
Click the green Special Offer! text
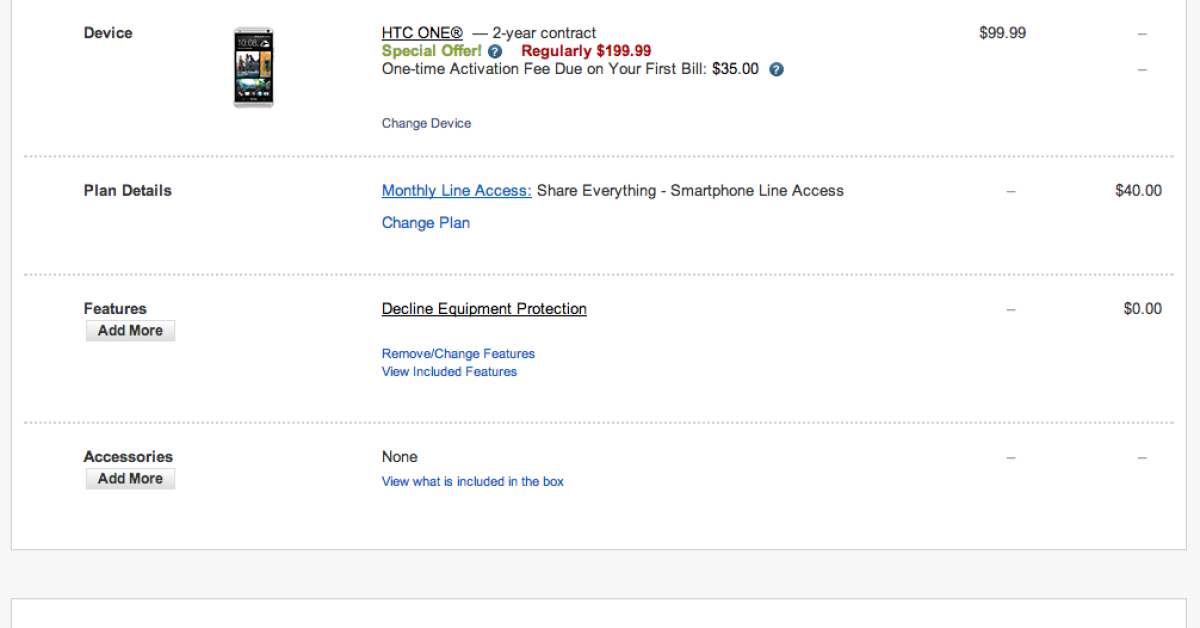coord(431,51)
